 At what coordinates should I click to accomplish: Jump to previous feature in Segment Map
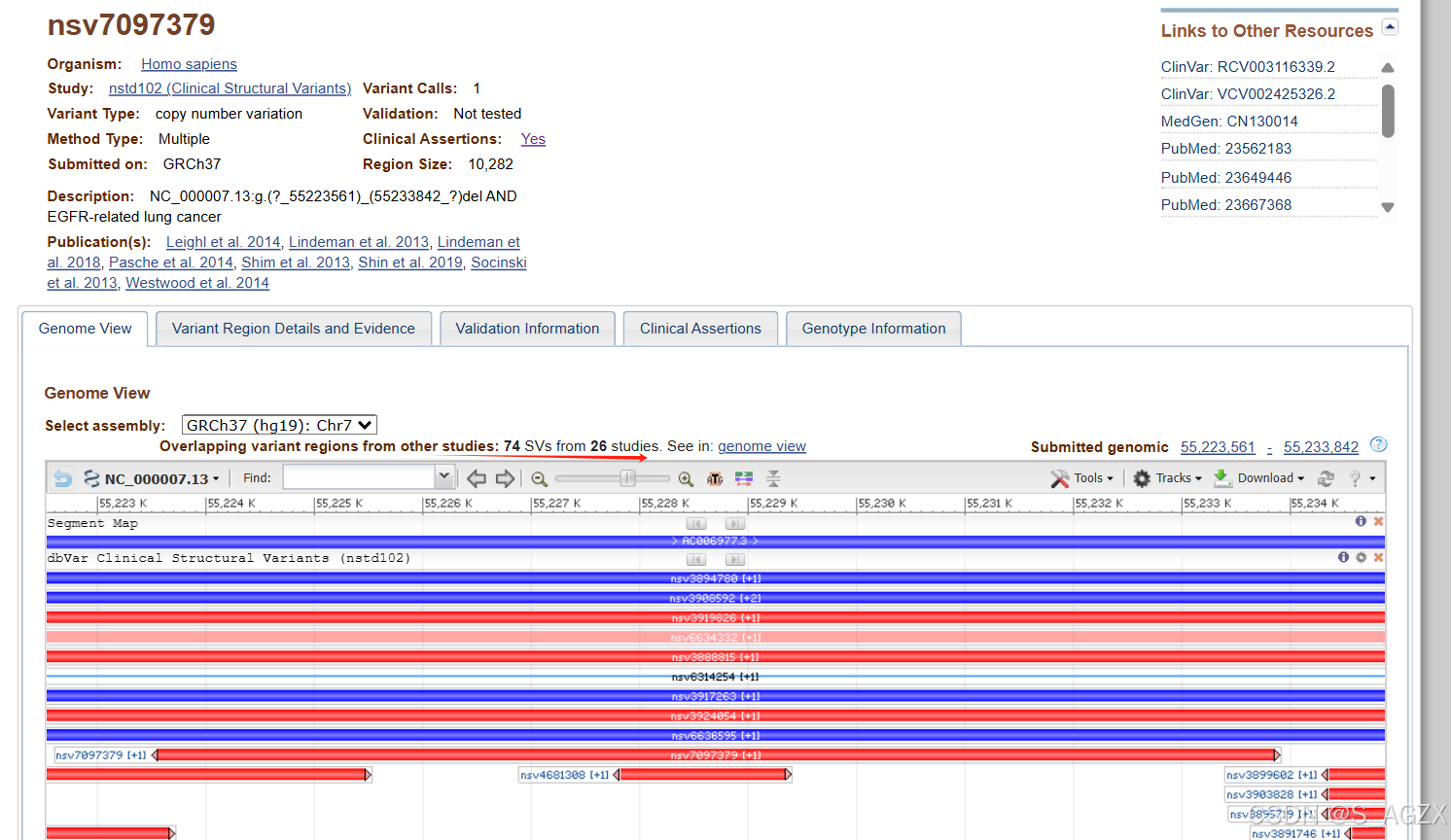696,523
